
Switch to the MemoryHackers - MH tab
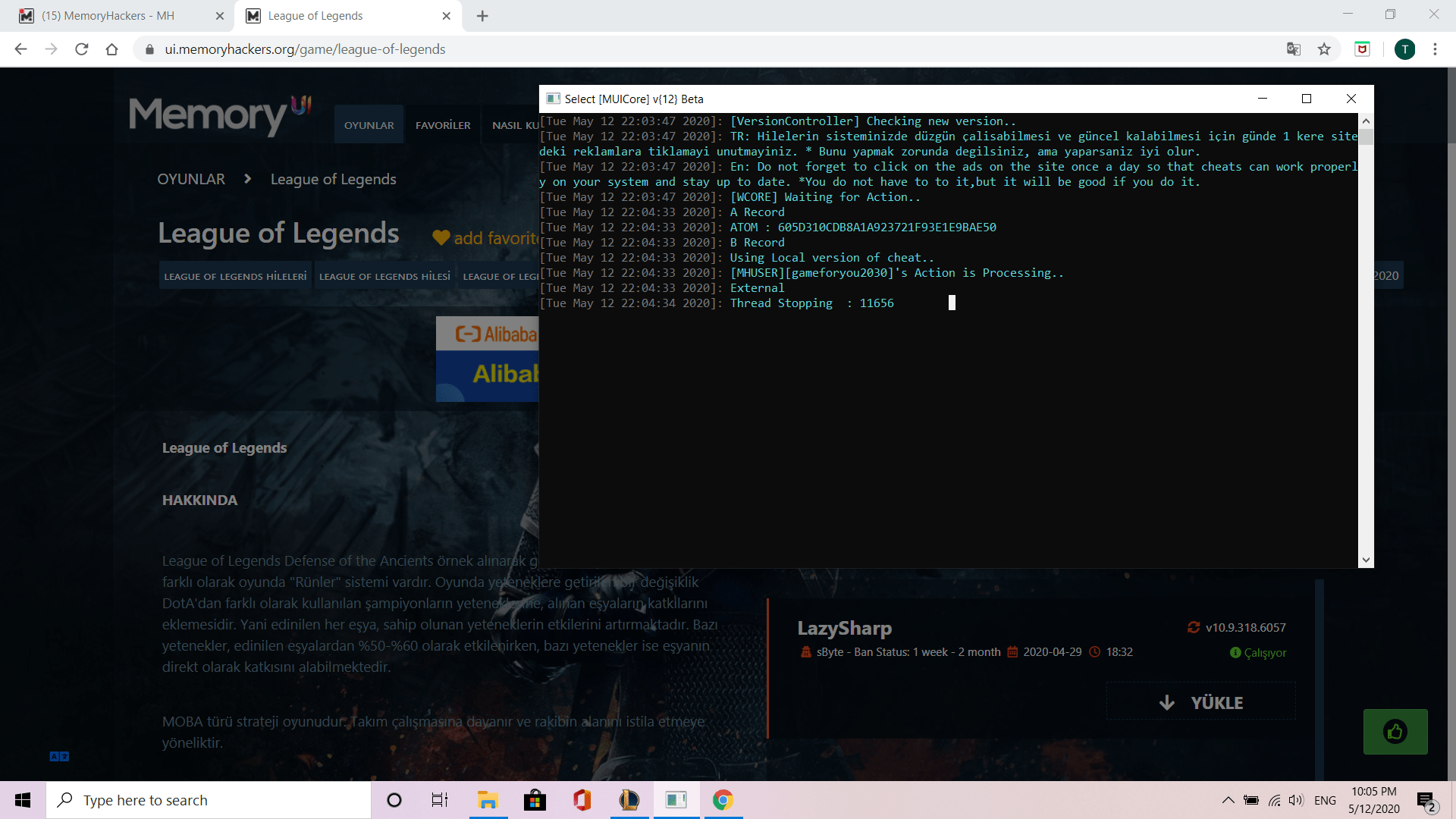point(108,16)
